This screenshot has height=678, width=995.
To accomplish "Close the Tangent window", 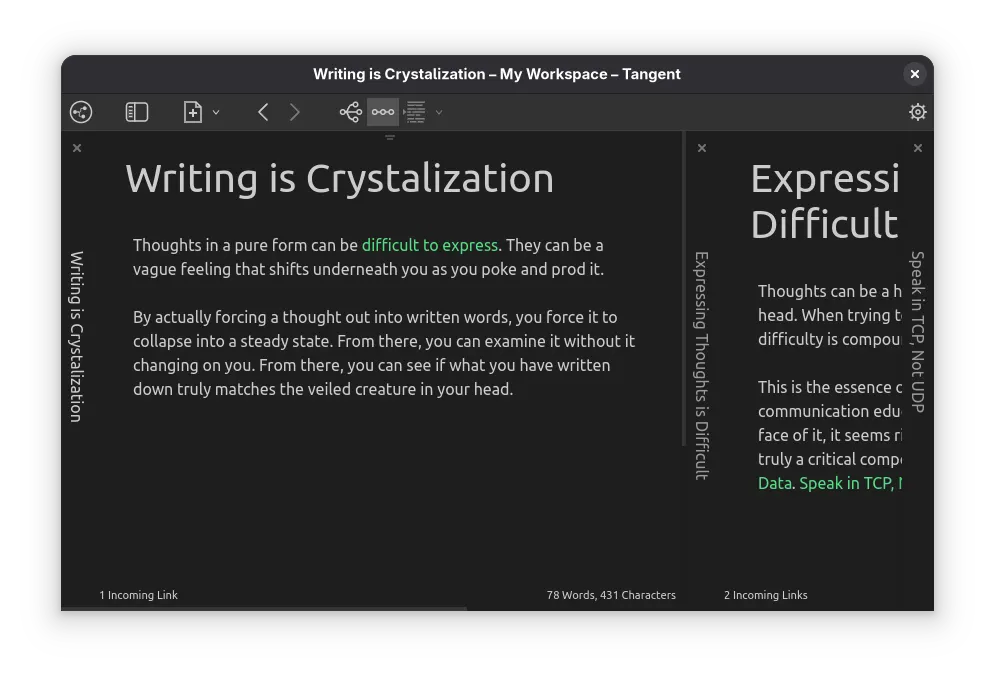I will click(x=915, y=74).
